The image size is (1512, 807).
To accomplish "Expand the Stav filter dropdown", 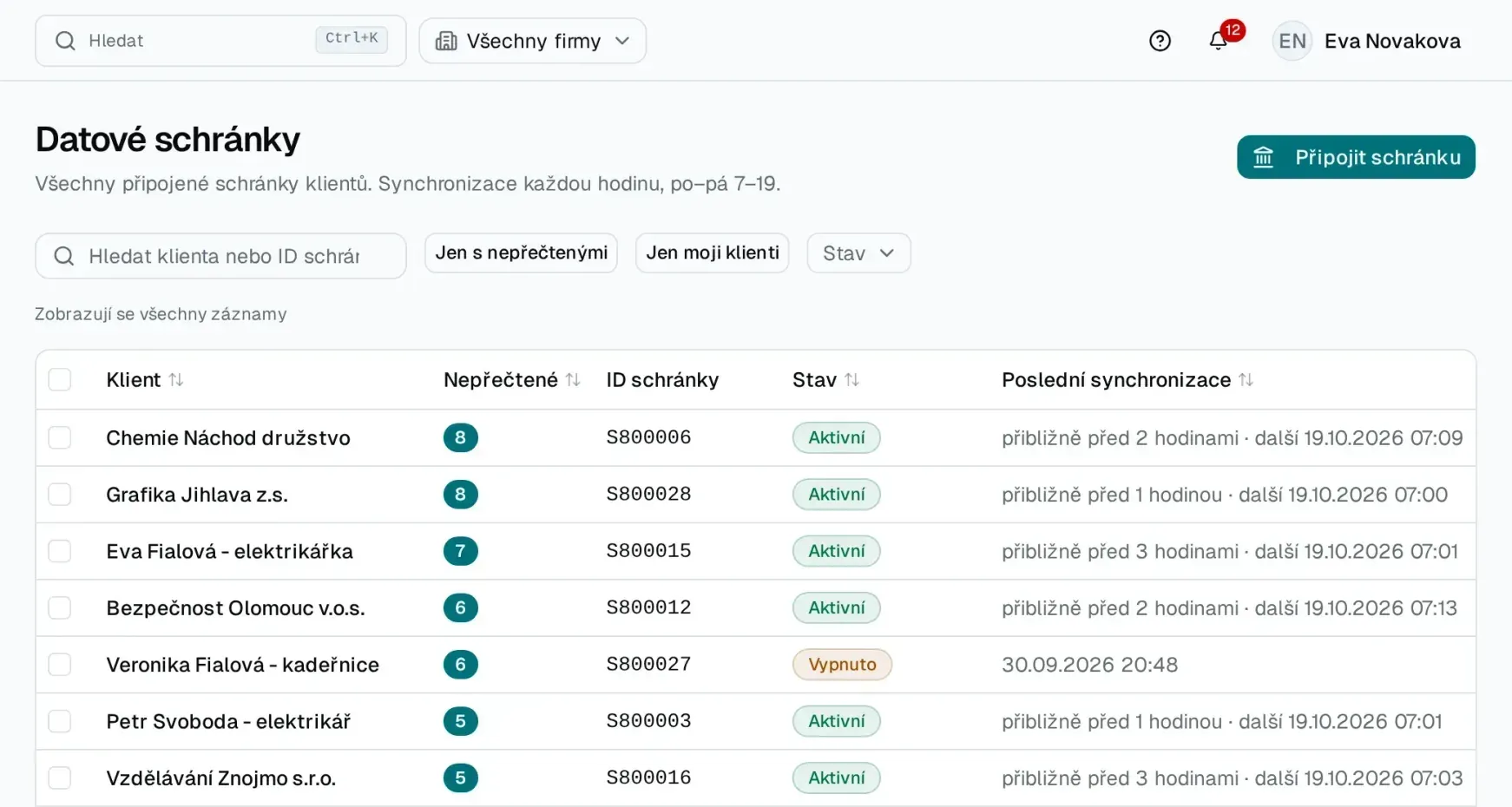I will coord(858,253).
